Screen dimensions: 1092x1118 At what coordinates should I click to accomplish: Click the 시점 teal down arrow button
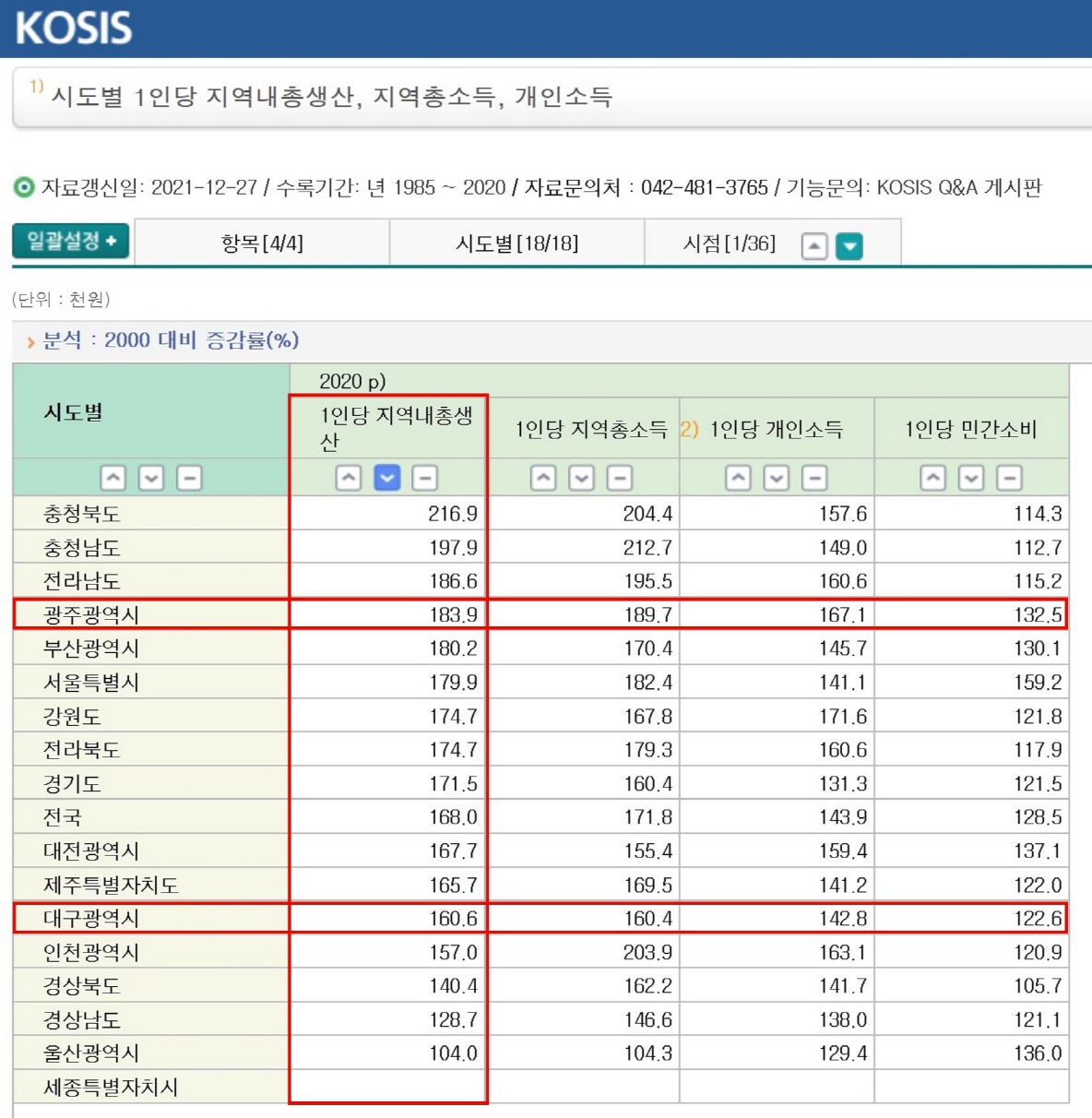[x=849, y=246]
